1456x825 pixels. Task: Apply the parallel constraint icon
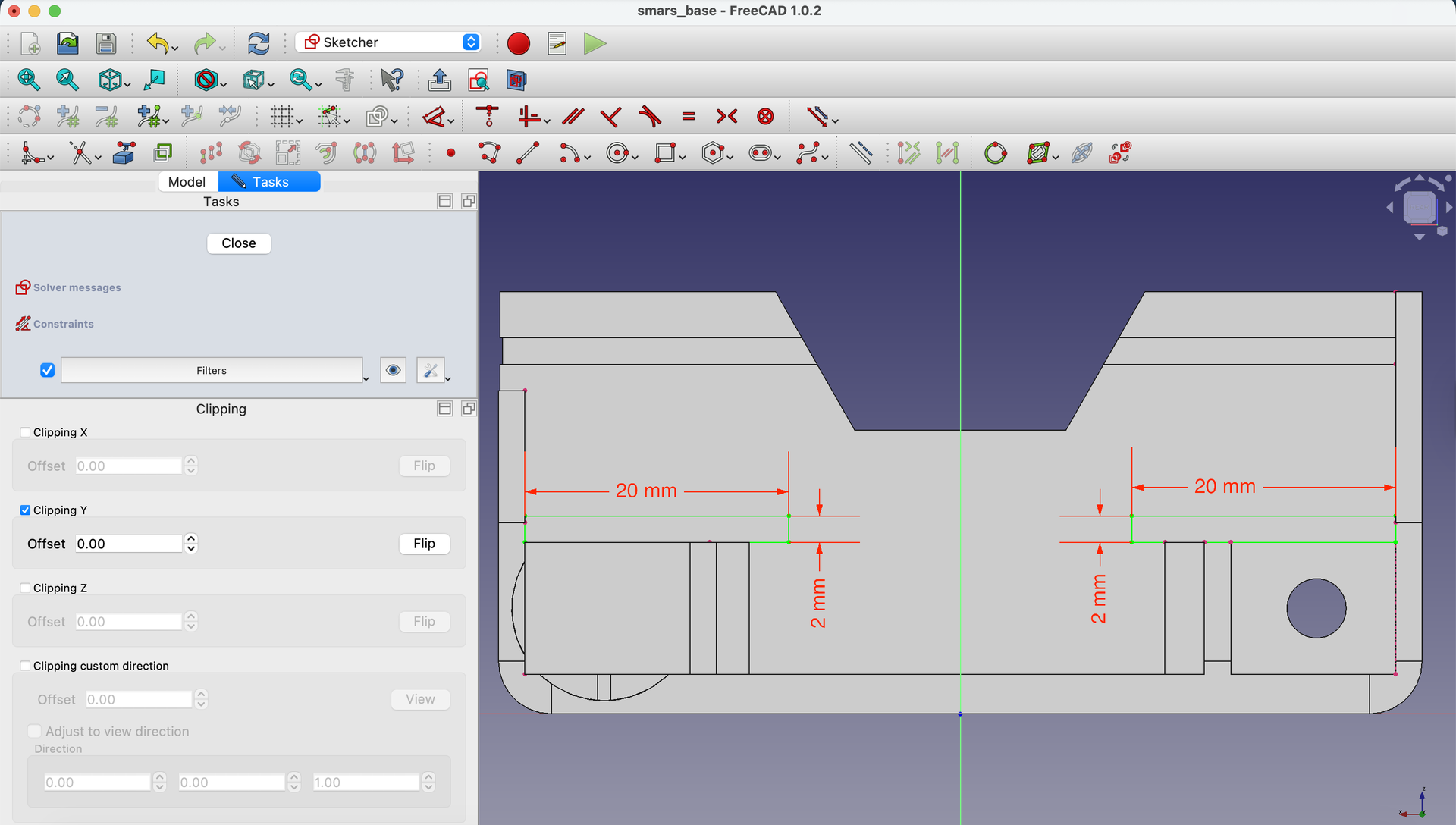pyautogui.click(x=573, y=116)
